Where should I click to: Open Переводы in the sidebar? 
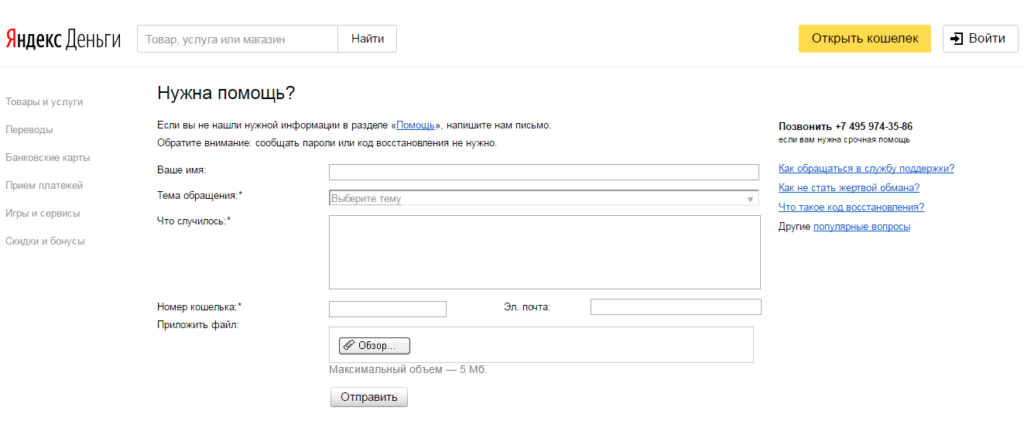click(x=29, y=130)
